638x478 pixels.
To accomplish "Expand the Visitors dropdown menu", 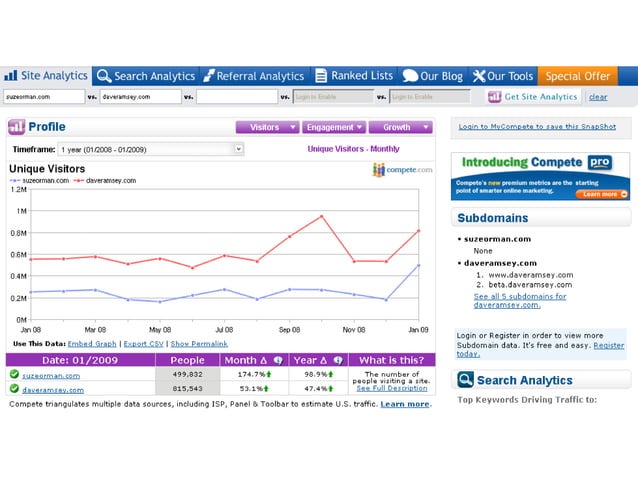I will (267, 127).
